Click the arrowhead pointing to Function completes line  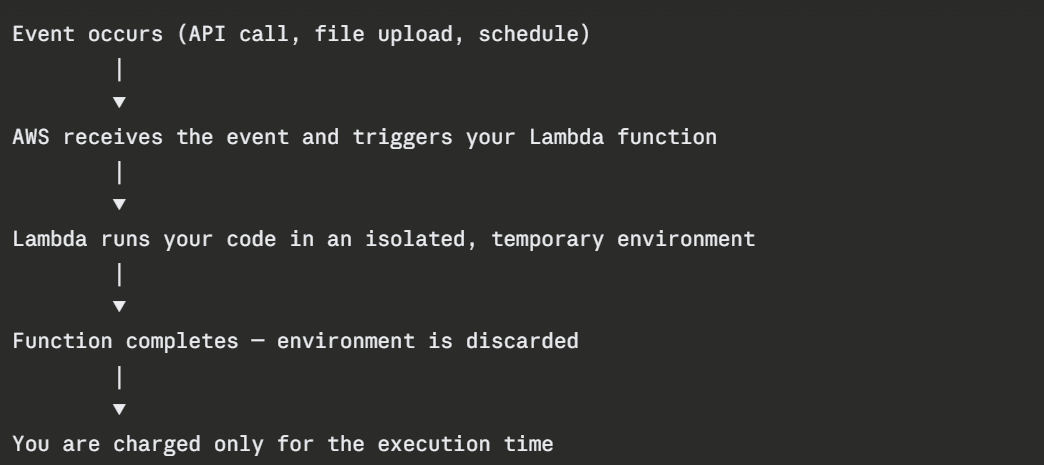click(x=120, y=306)
